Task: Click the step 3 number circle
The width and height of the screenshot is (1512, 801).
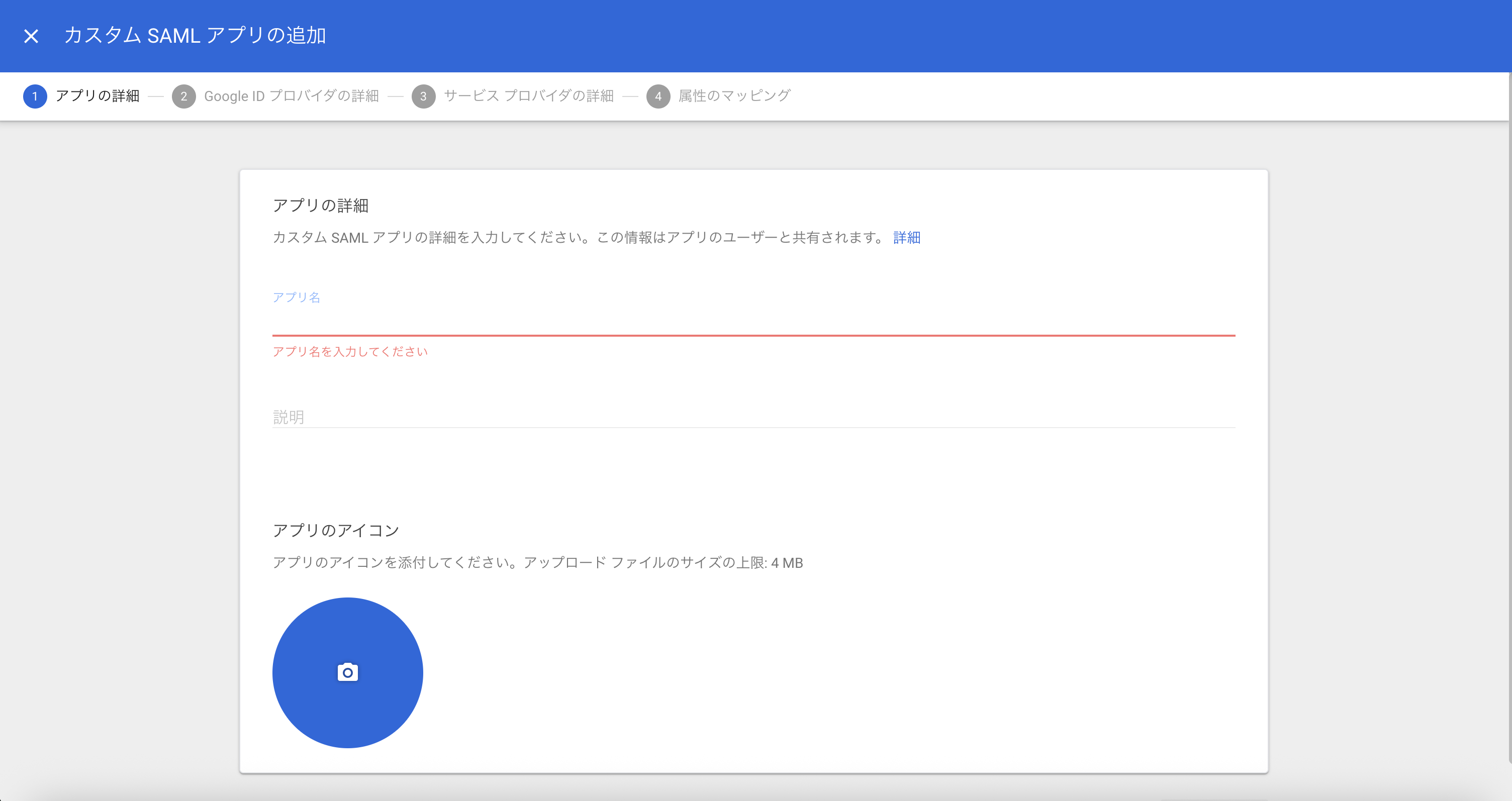Action: [423, 96]
